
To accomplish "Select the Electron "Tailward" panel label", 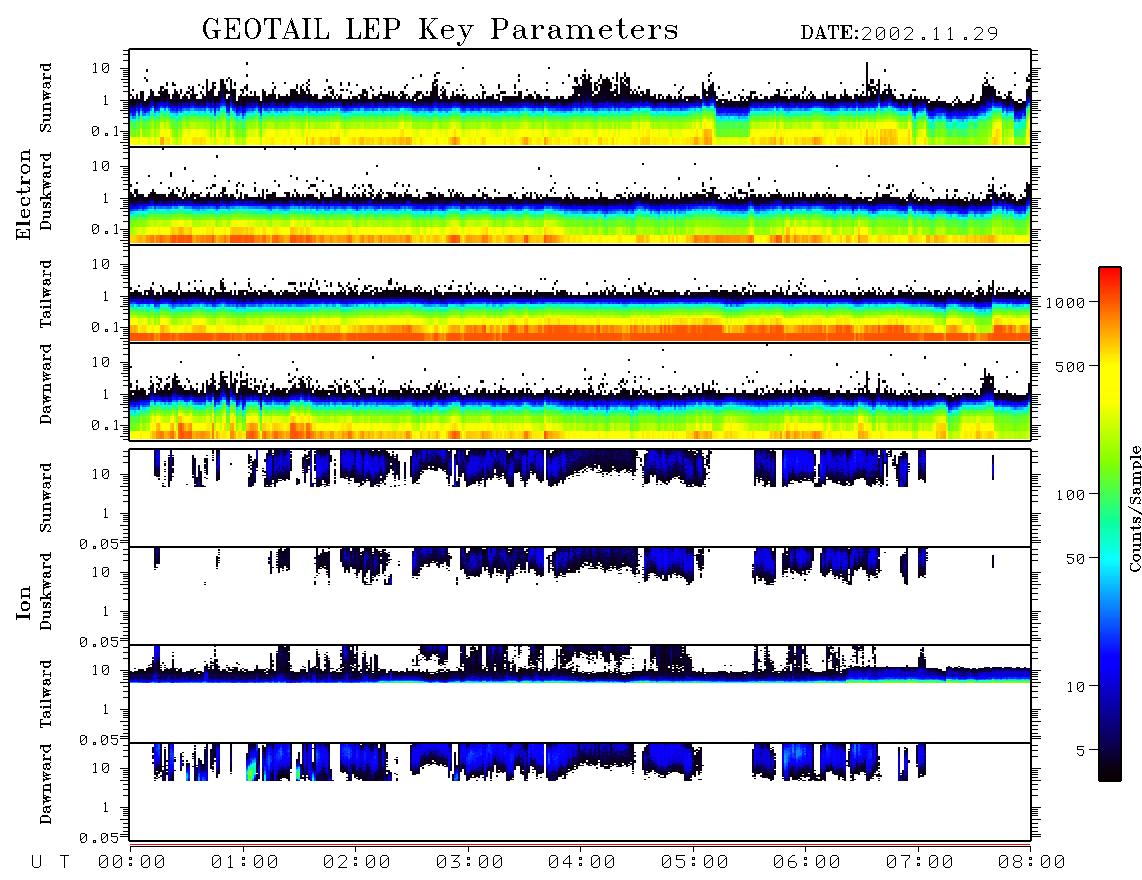I will pyautogui.click(x=46, y=293).
